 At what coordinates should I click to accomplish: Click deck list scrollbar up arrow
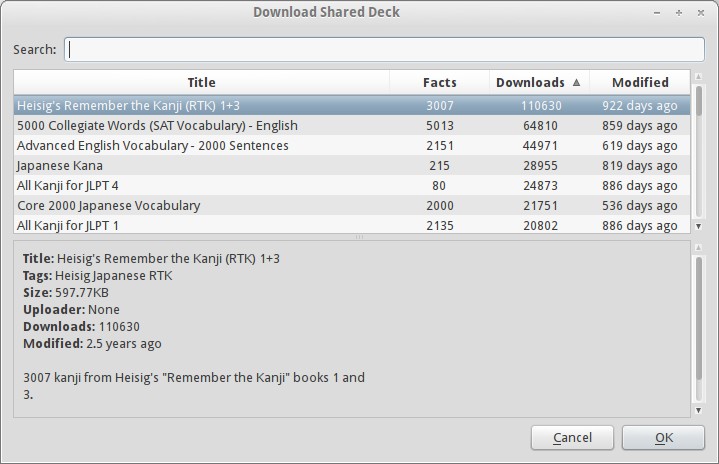tap(698, 76)
